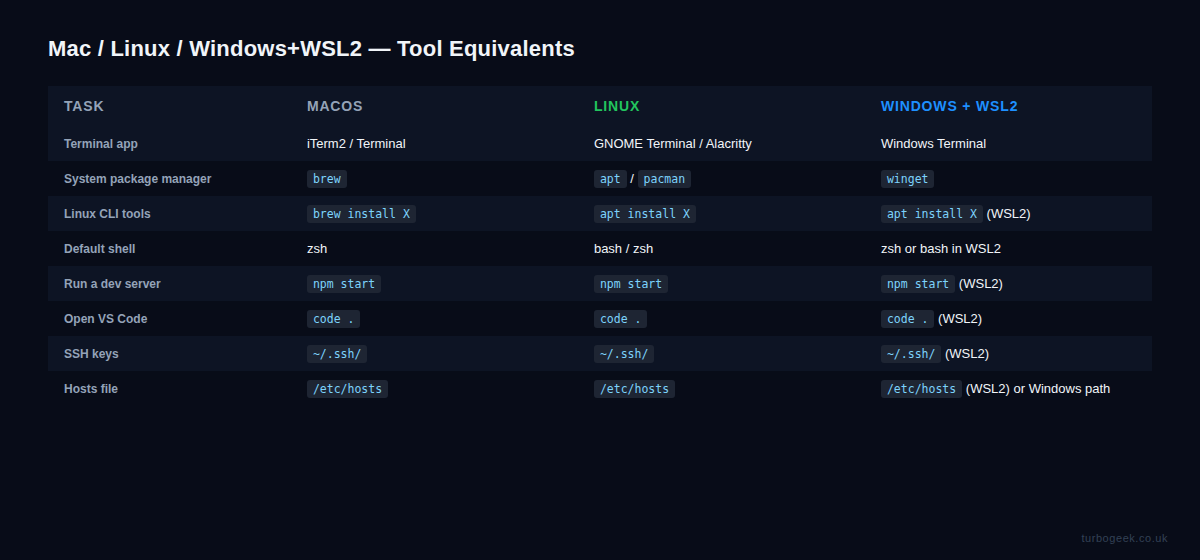The width and height of the screenshot is (1200, 560).
Task: Click the 'brew' code chip
Action: coord(327,179)
